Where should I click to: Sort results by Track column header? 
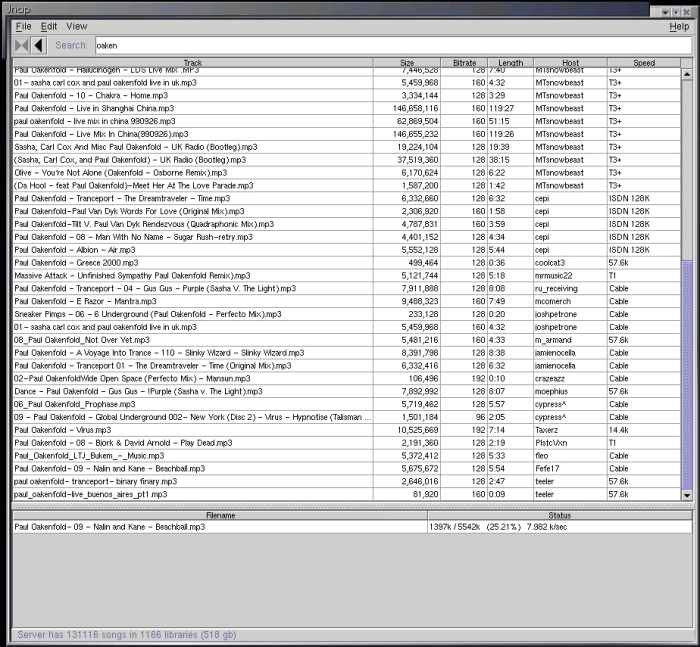click(x=193, y=63)
